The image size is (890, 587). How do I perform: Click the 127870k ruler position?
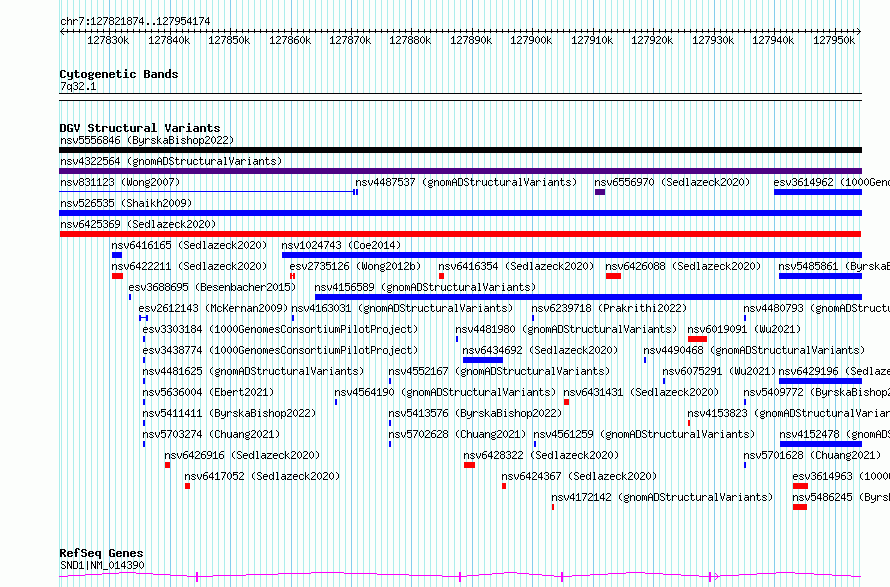click(350, 40)
